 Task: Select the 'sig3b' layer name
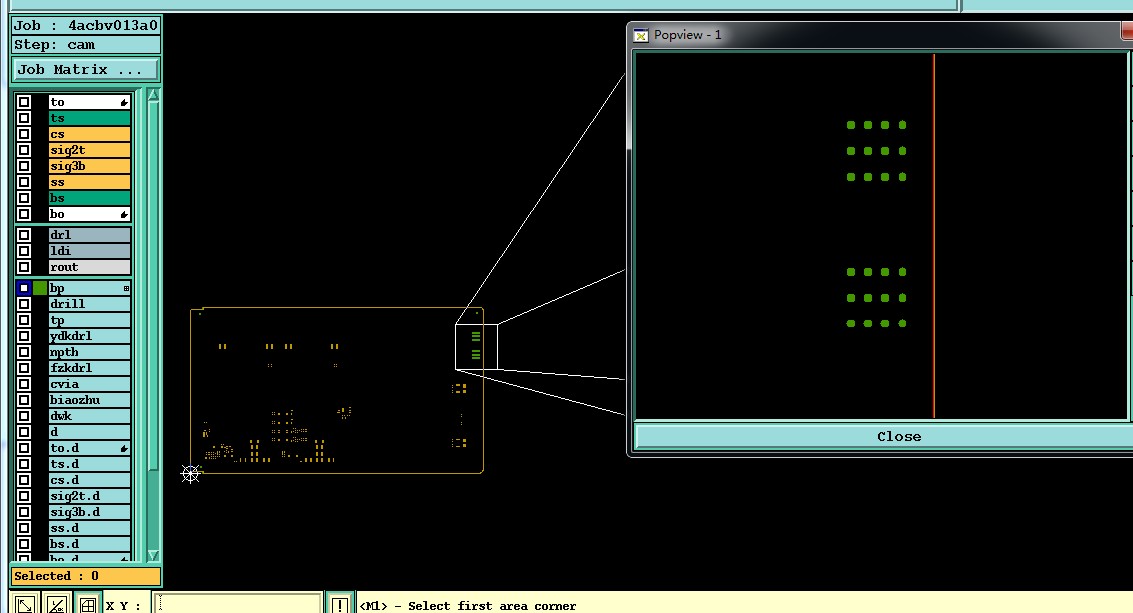[x=90, y=166]
